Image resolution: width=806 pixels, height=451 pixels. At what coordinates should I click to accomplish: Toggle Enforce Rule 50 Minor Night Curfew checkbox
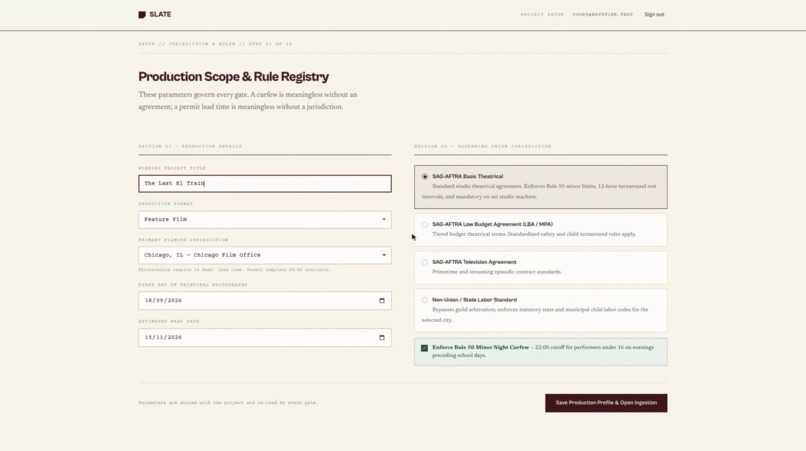pyautogui.click(x=424, y=348)
